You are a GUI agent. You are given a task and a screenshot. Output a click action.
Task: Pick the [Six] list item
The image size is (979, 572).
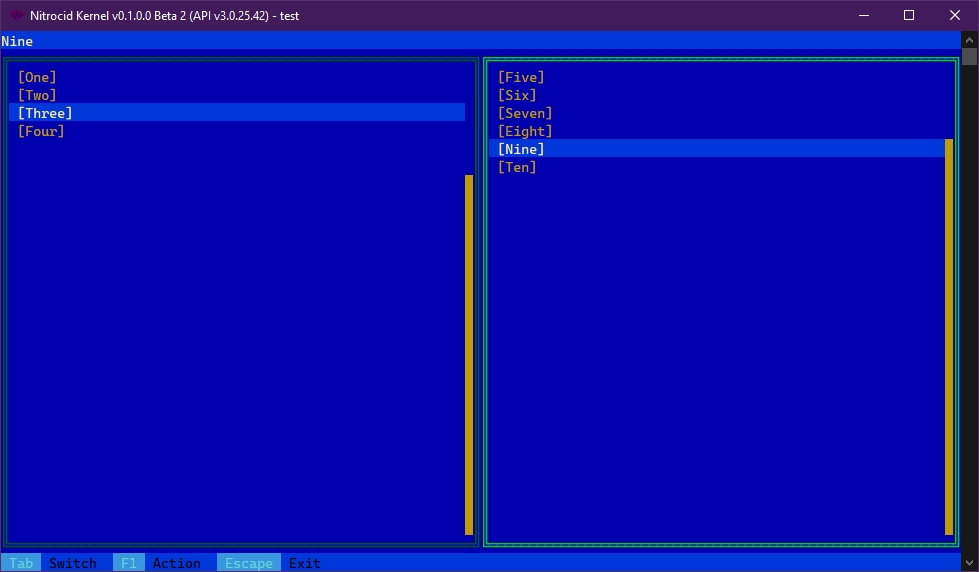[517, 95]
